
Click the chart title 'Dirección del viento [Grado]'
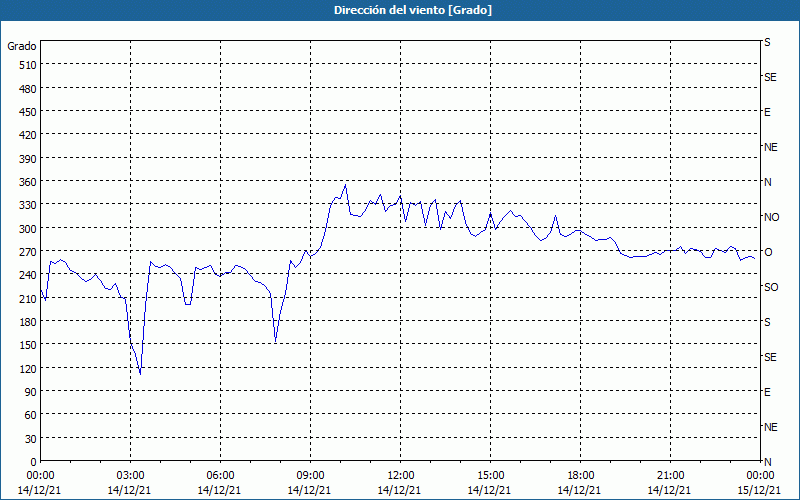click(413, 10)
